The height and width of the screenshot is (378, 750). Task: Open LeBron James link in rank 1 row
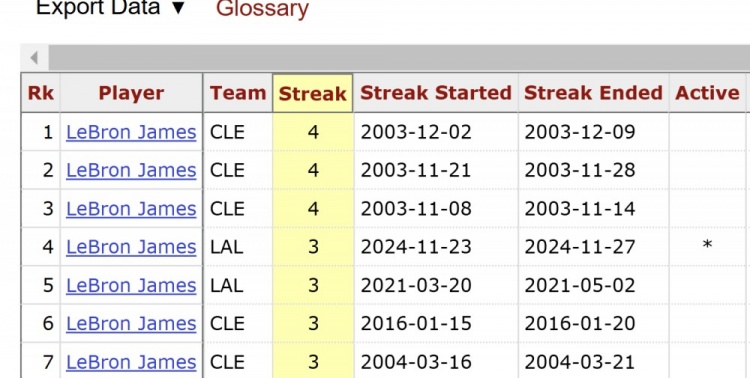(x=131, y=132)
